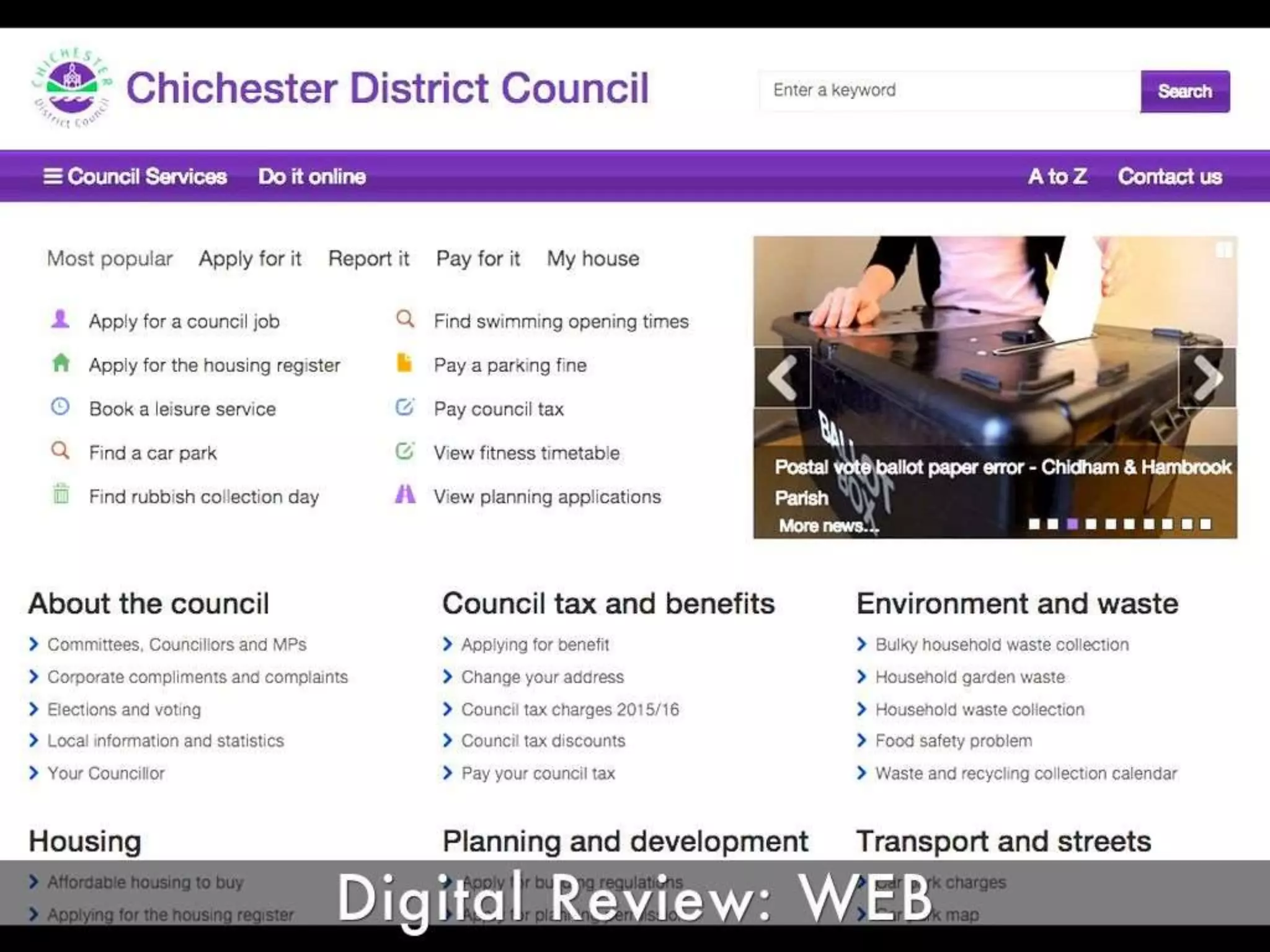Click the clock icon beside Book a leisure service
Viewport: 1270px width, 952px height.
click(60, 407)
